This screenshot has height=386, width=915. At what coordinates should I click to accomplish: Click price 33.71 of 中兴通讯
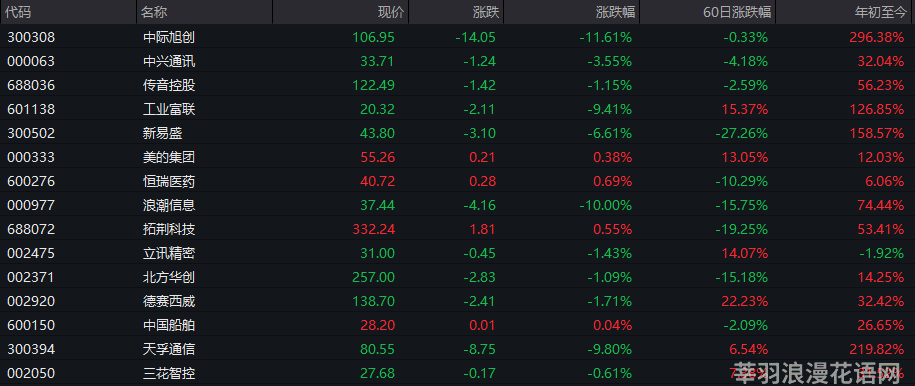point(378,61)
